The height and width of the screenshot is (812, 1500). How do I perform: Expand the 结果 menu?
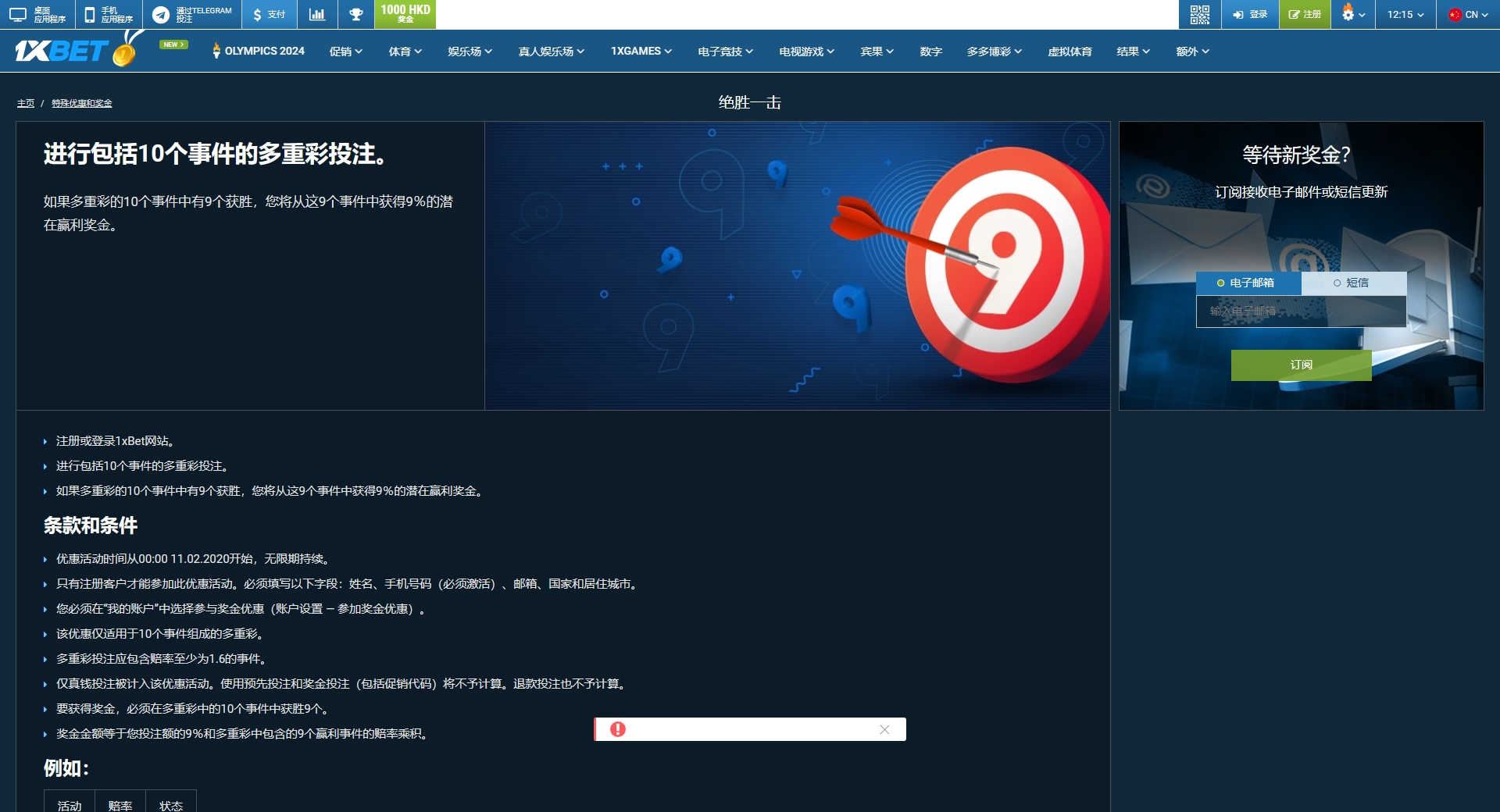click(1134, 52)
